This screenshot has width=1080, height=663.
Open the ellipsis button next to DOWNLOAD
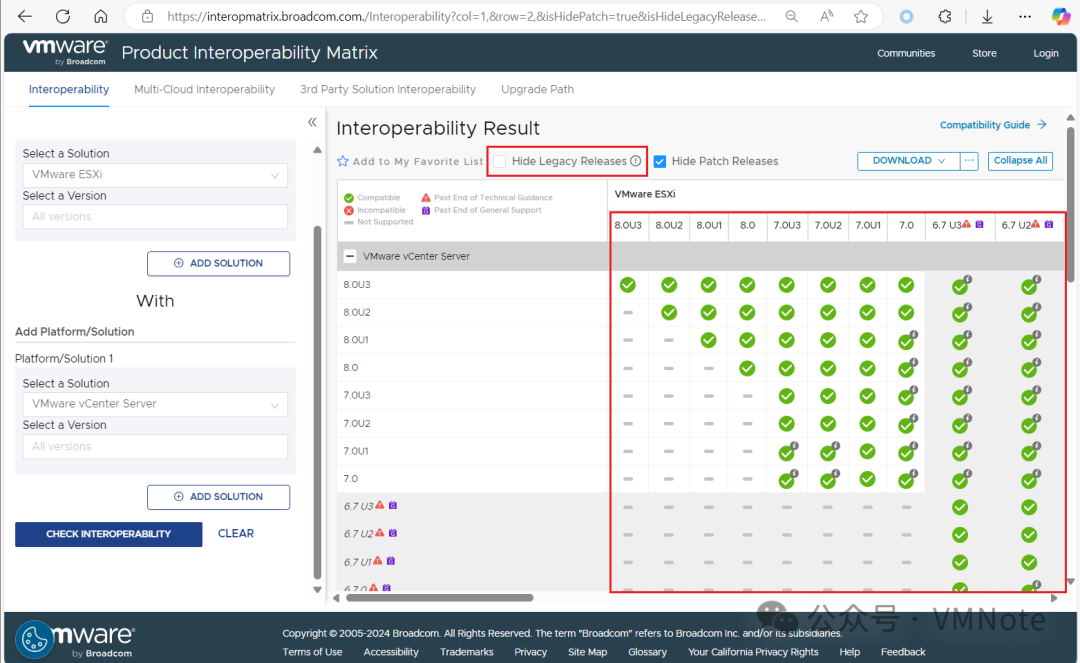coord(969,160)
